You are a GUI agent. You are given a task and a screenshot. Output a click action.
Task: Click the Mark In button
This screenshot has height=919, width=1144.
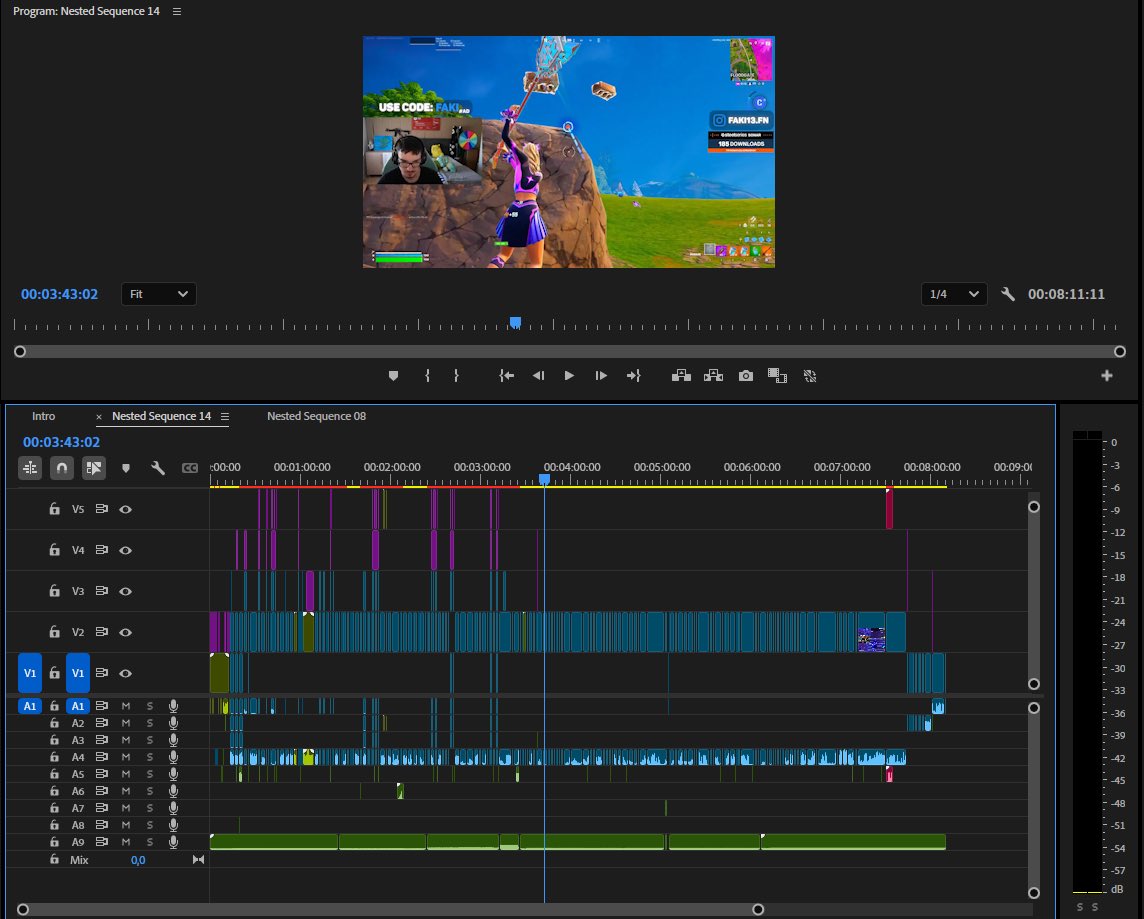pyautogui.click(x=427, y=376)
